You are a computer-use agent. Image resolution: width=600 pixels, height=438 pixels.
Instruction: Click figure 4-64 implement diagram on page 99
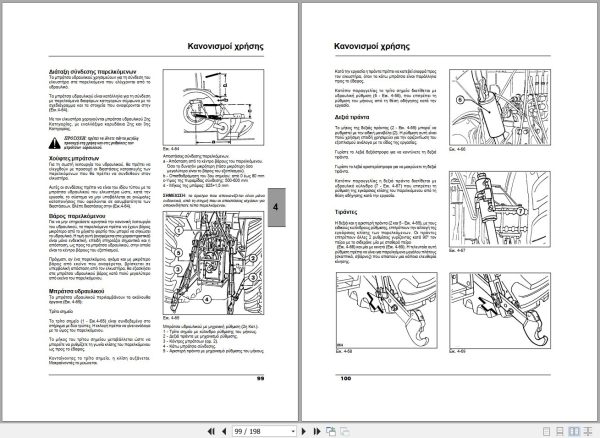(x=213, y=107)
